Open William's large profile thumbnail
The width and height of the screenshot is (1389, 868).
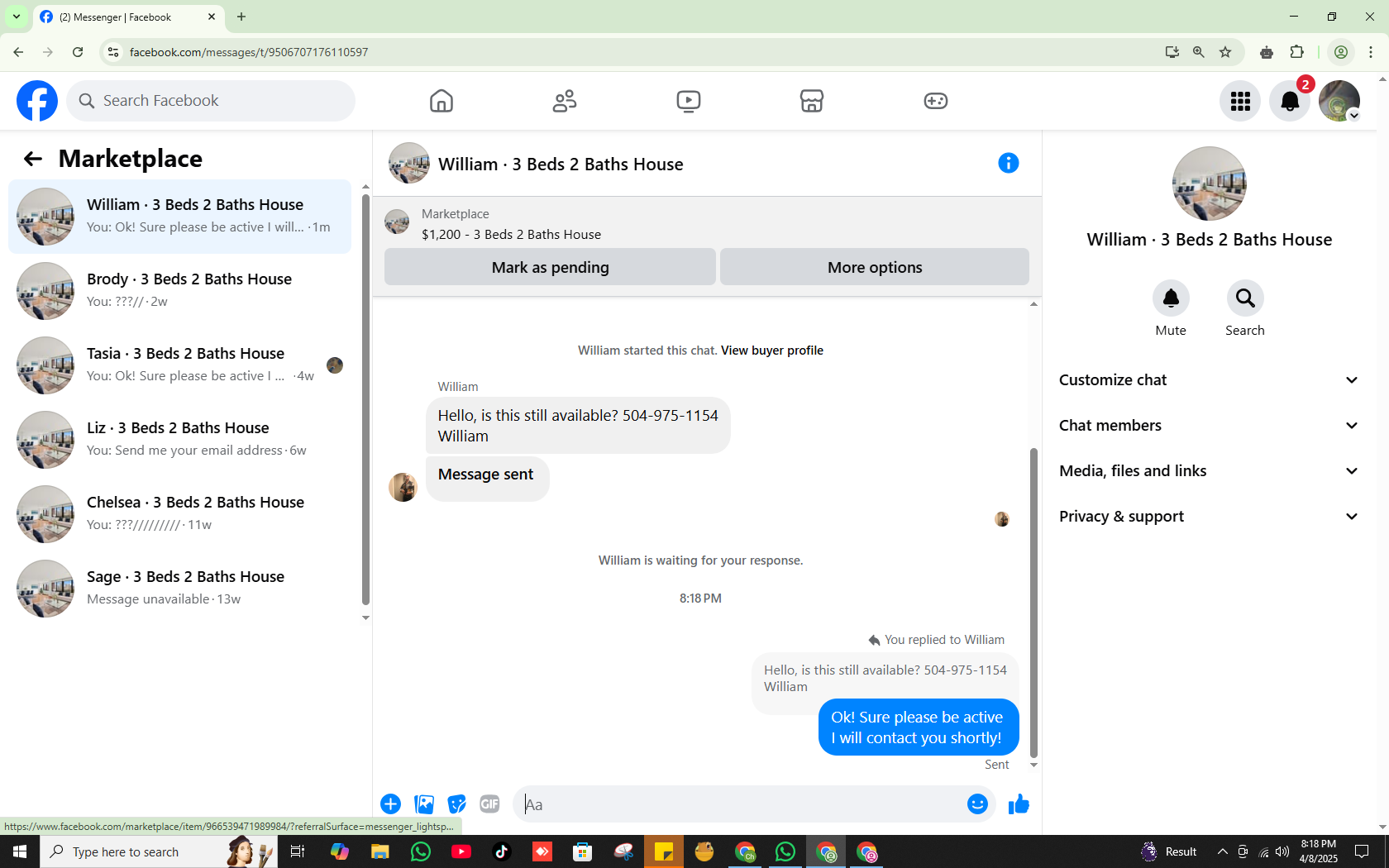1209,184
